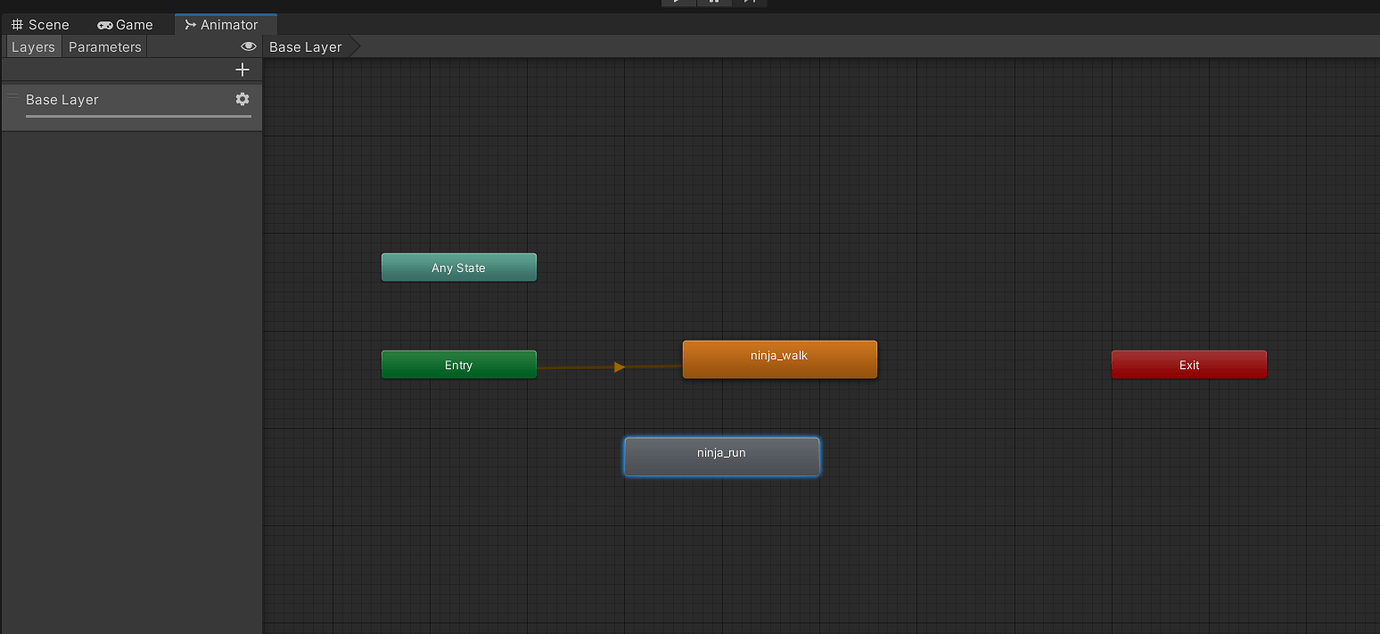The height and width of the screenshot is (634, 1380).
Task: Select the orange ninja_walk state
Action: pyautogui.click(x=779, y=359)
